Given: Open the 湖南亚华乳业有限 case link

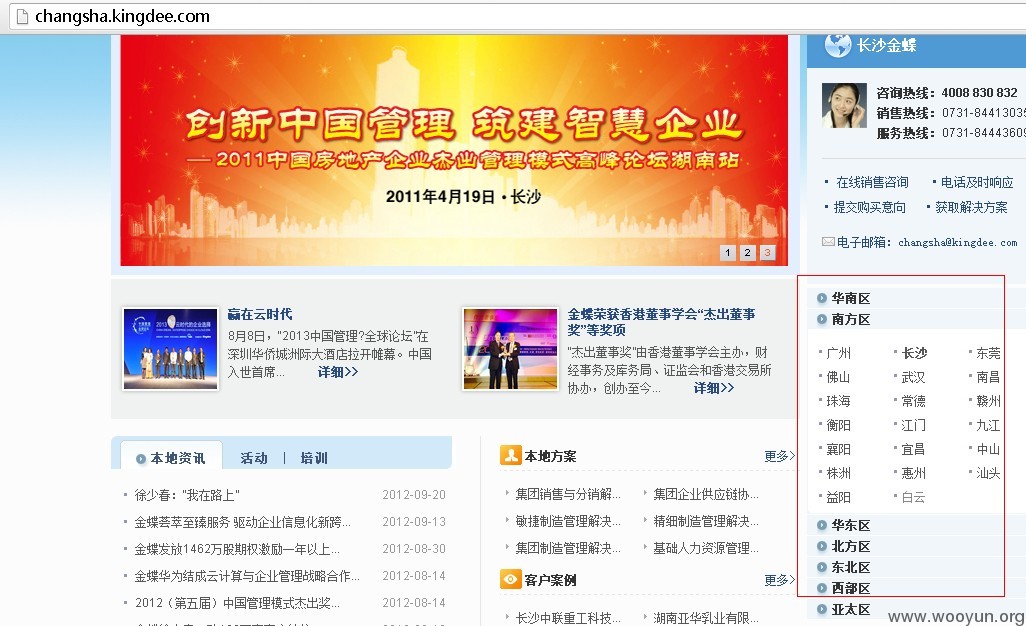Looking at the screenshot, I should pos(705,617).
